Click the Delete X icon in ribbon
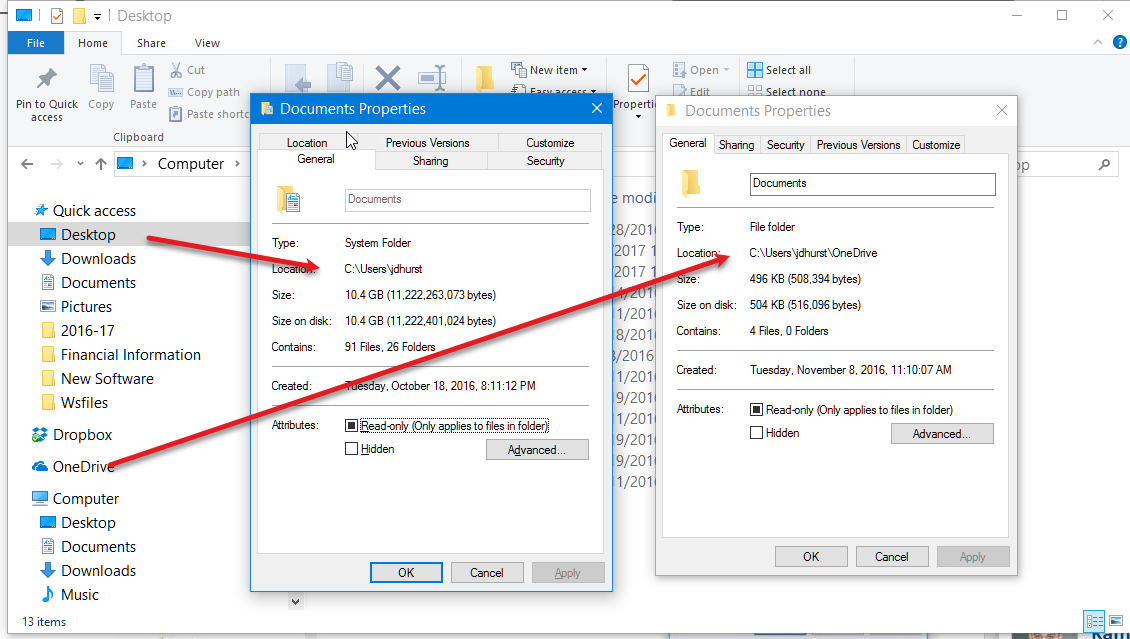The width and height of the screenshot is (1130, 639). (387, 78)
